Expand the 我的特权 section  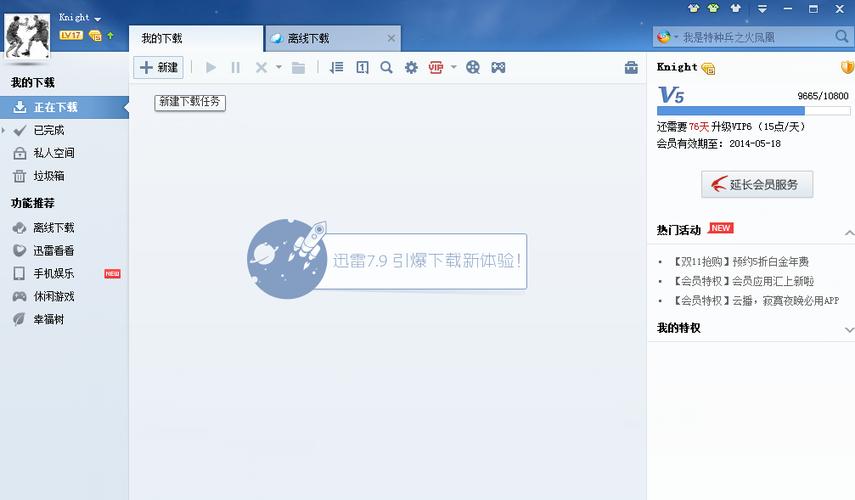tap(849, 329)
